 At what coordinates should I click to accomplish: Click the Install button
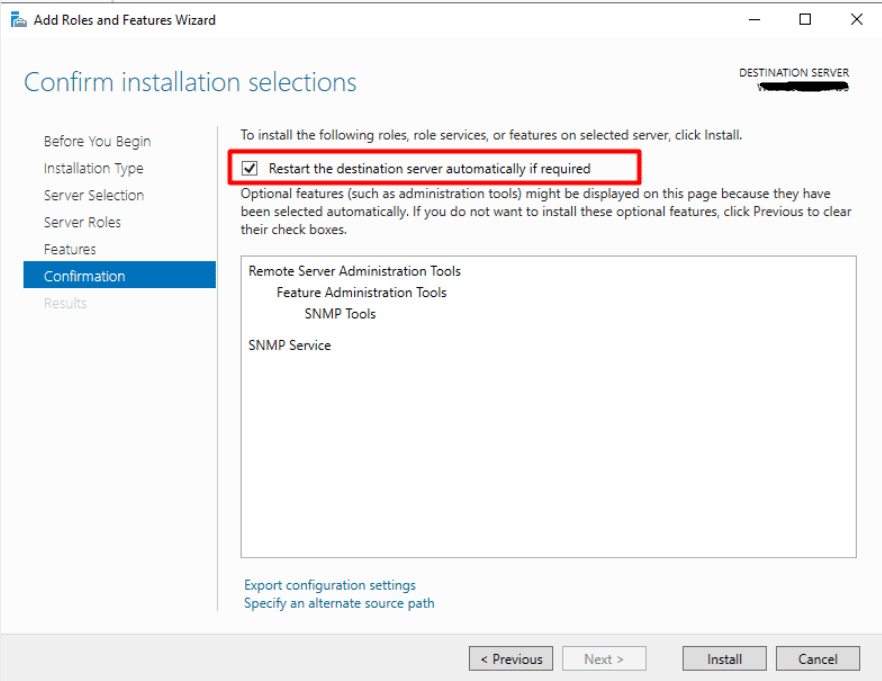point(724,659)
